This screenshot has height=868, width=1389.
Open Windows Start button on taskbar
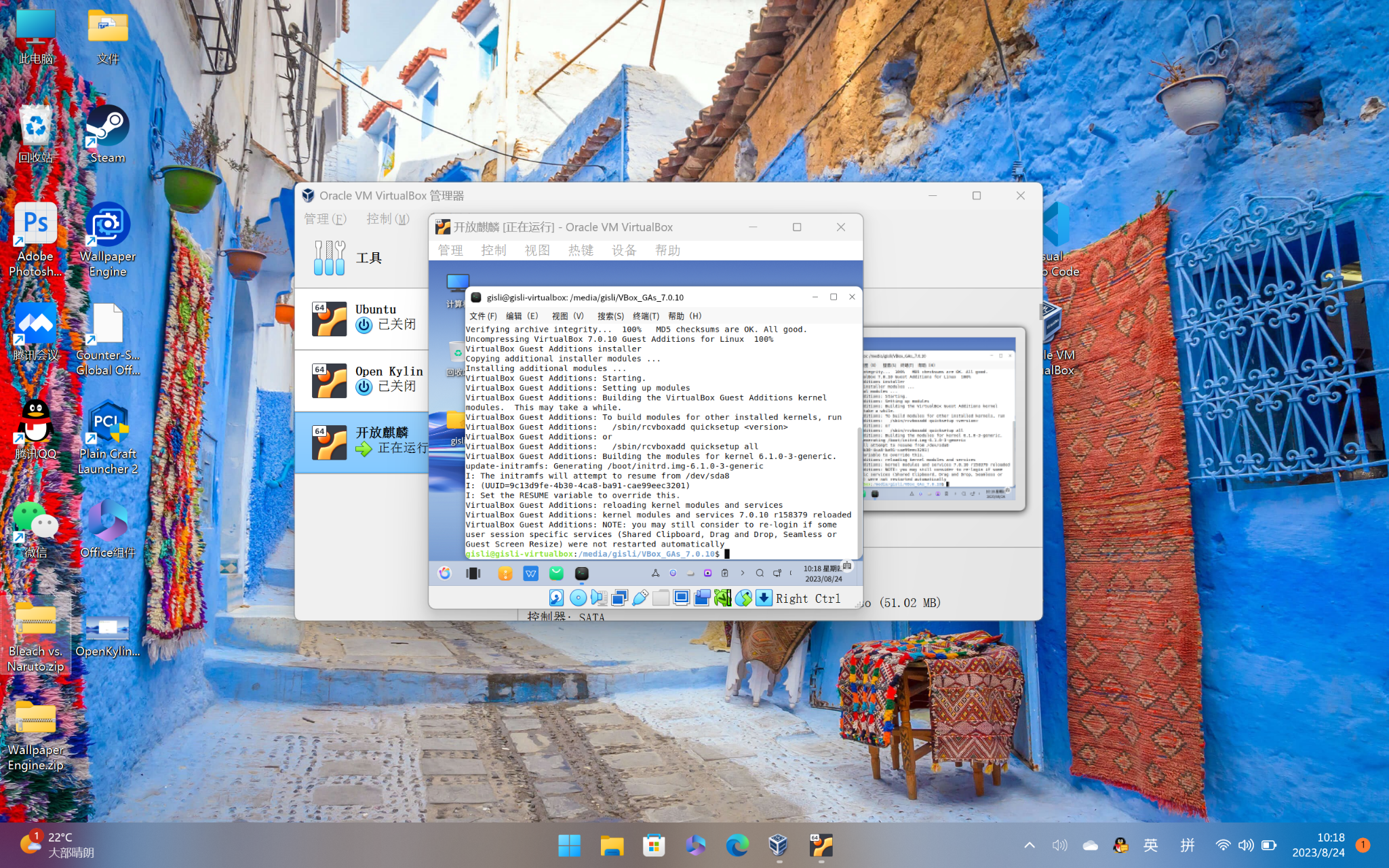pos(569,845)
